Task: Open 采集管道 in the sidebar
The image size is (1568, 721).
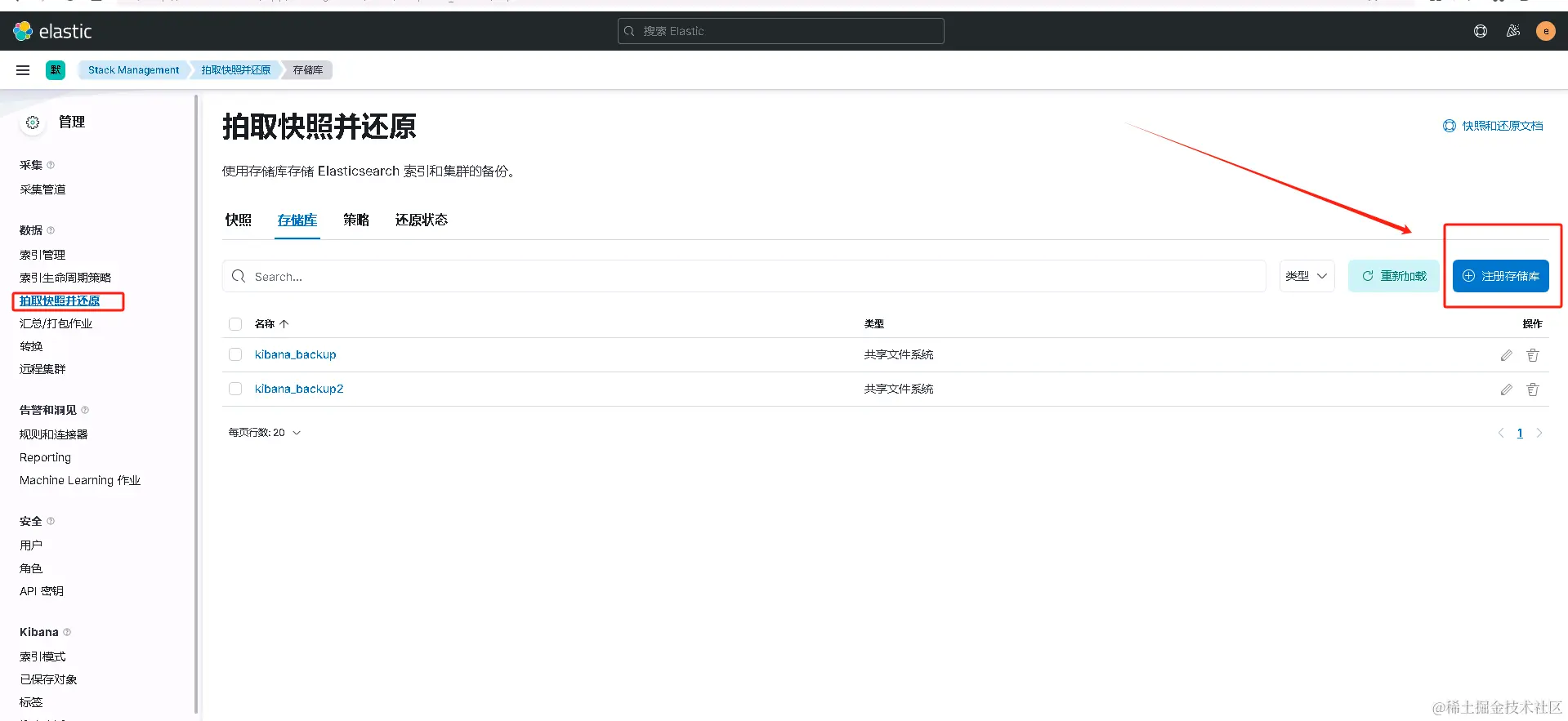Action: pyautogui.click(x=42, y=189)
